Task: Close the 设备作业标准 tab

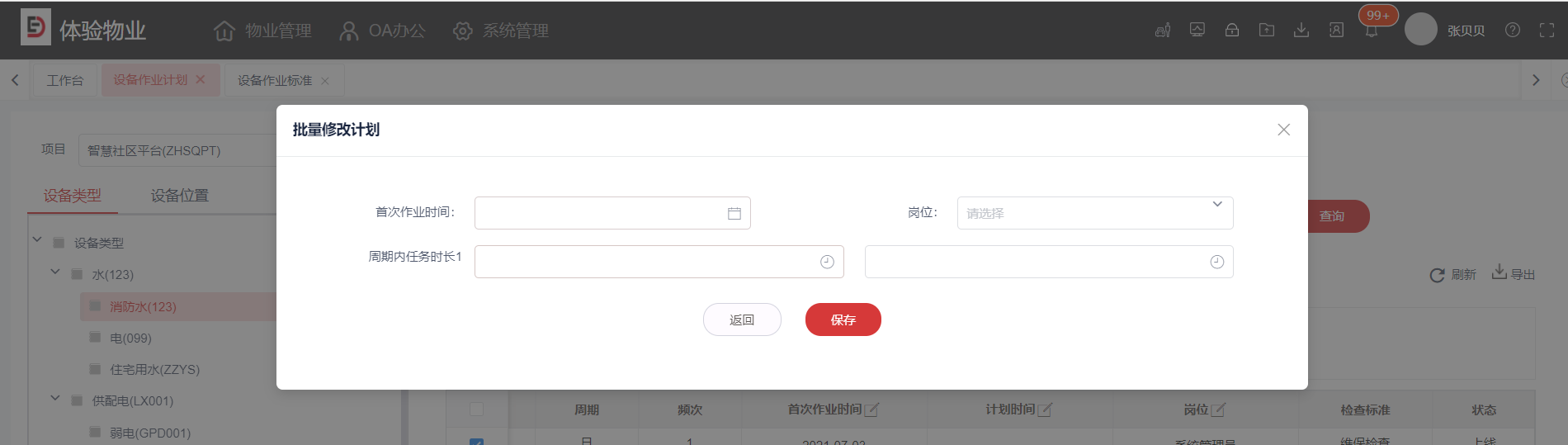Action: pos(325,81)
